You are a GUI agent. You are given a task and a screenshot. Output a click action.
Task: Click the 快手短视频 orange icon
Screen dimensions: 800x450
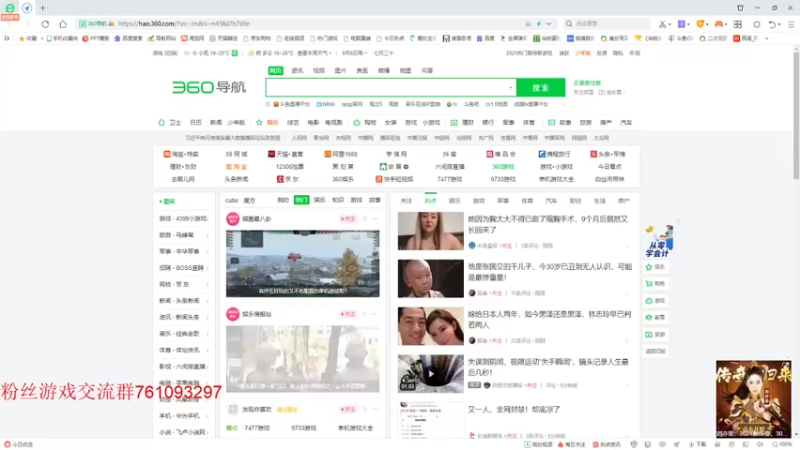[379, 179]
